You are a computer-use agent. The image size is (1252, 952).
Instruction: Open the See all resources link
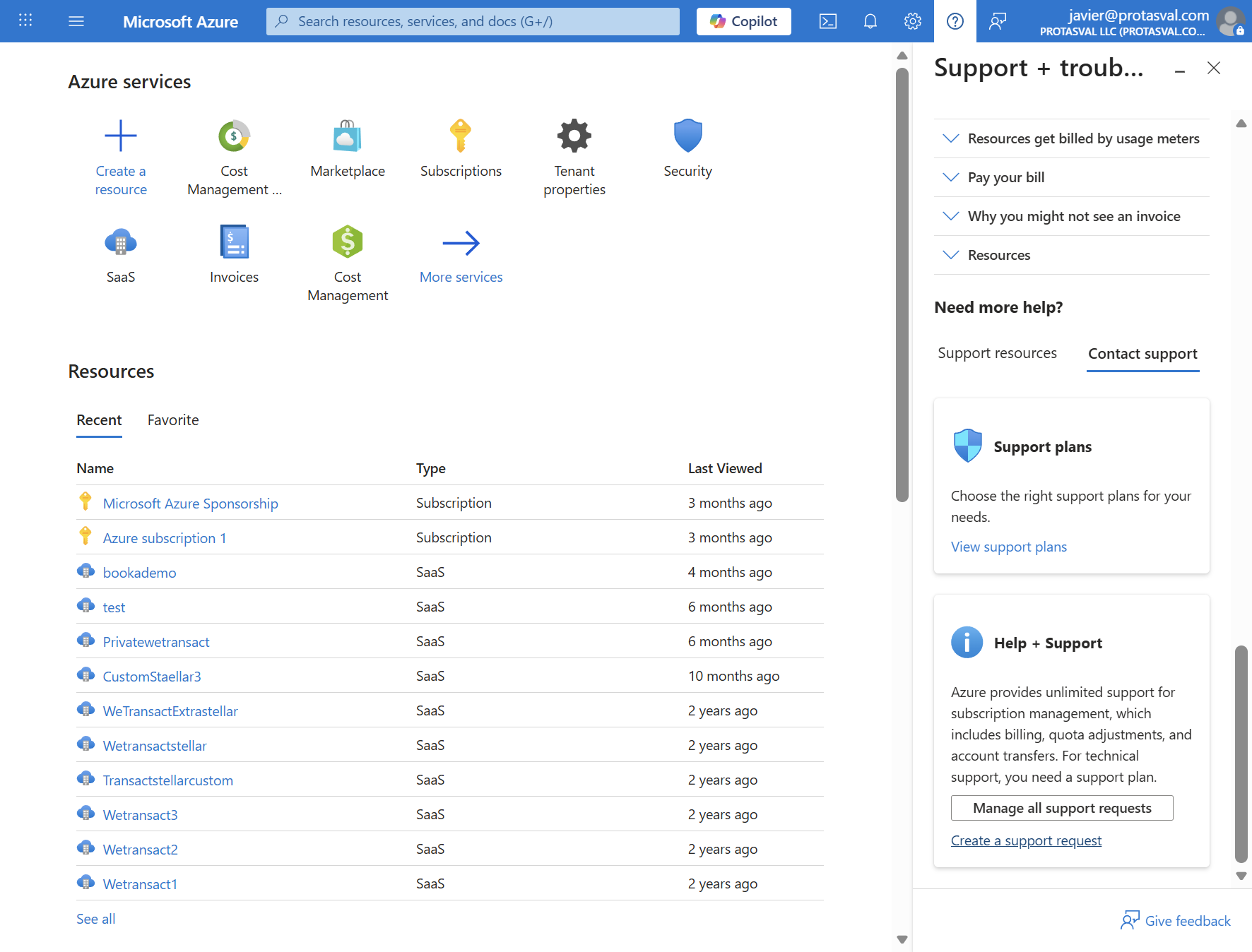tap(96, 919)
